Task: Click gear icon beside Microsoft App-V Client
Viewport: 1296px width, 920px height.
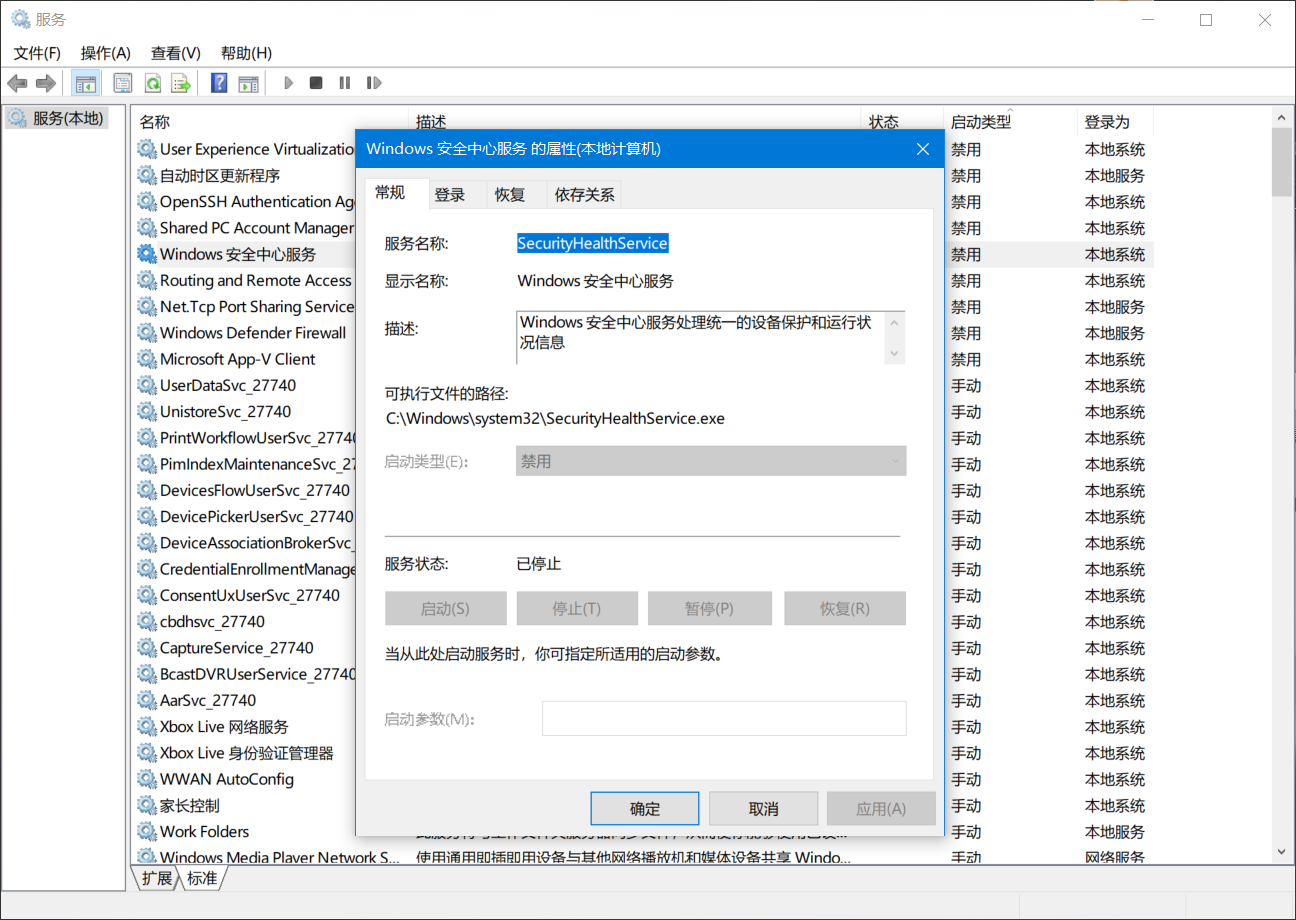Action: (x=146, y=359)
